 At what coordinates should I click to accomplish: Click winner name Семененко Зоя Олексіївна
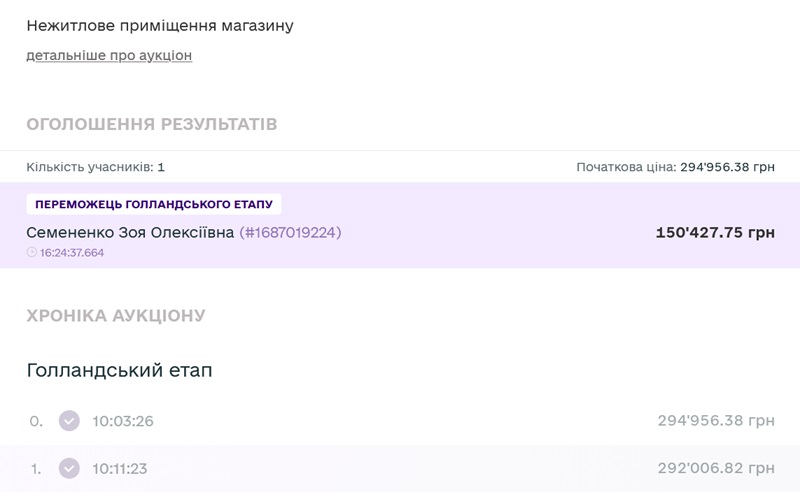130,233
